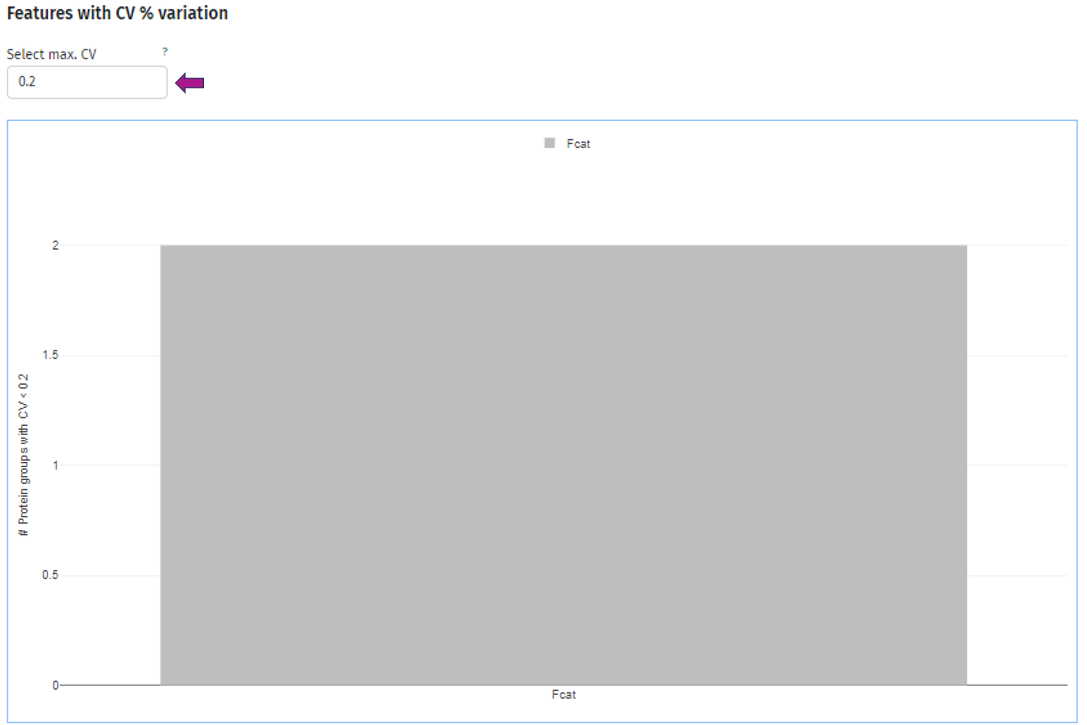Click the 0.2 value inside the input box

point(27,82)
